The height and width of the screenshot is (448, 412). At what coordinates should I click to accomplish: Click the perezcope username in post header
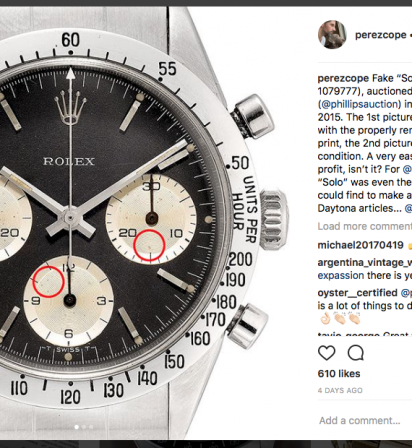(x=380, y=35)
